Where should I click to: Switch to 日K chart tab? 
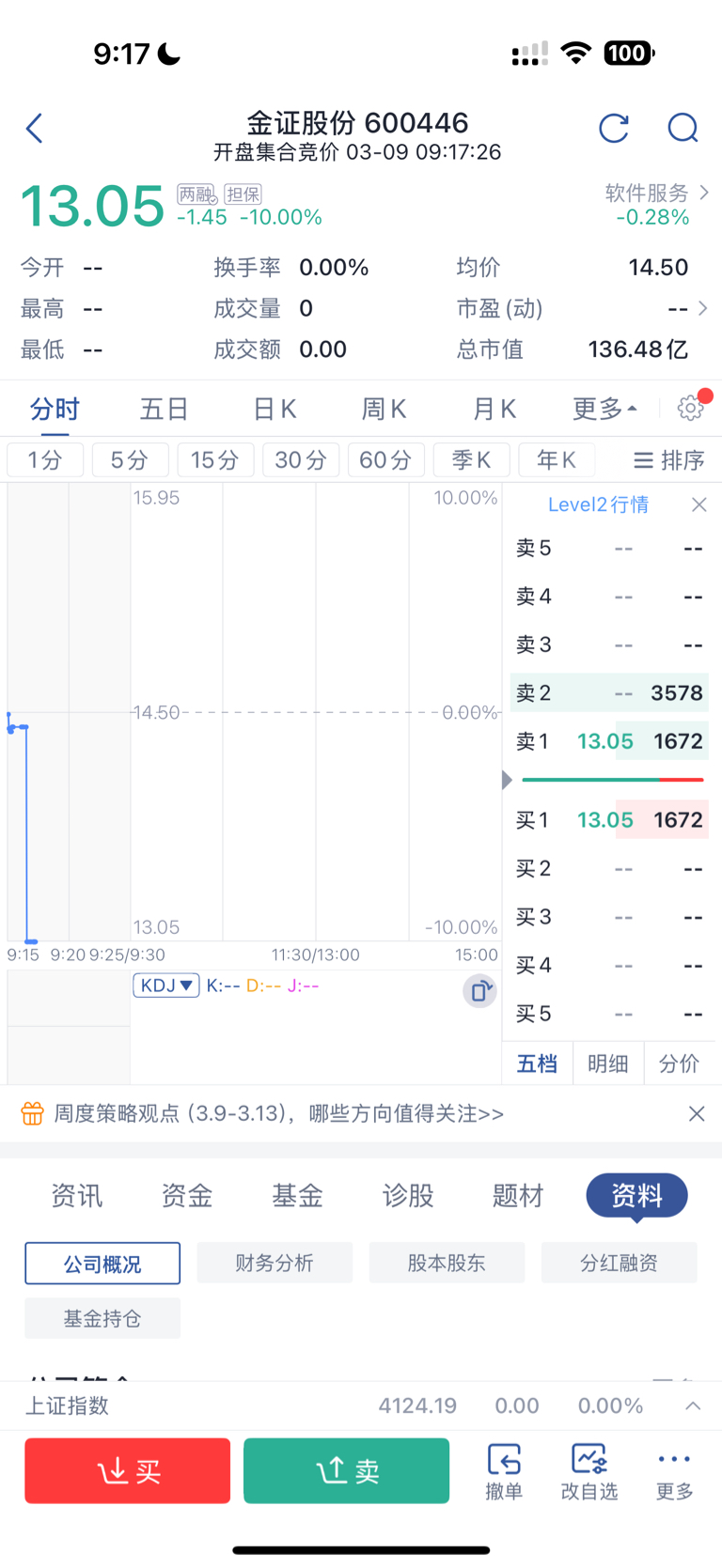coord(275,409)
